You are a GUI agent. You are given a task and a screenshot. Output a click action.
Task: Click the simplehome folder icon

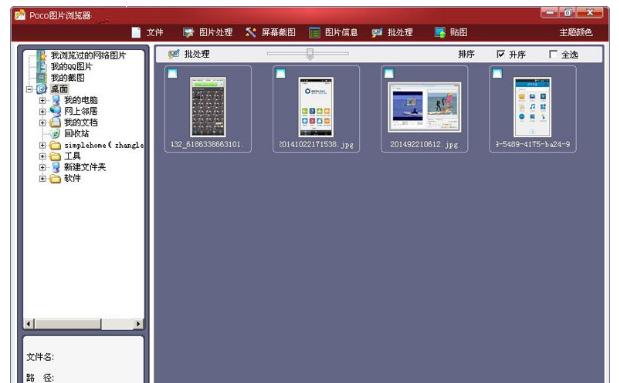tap(55, 145)
